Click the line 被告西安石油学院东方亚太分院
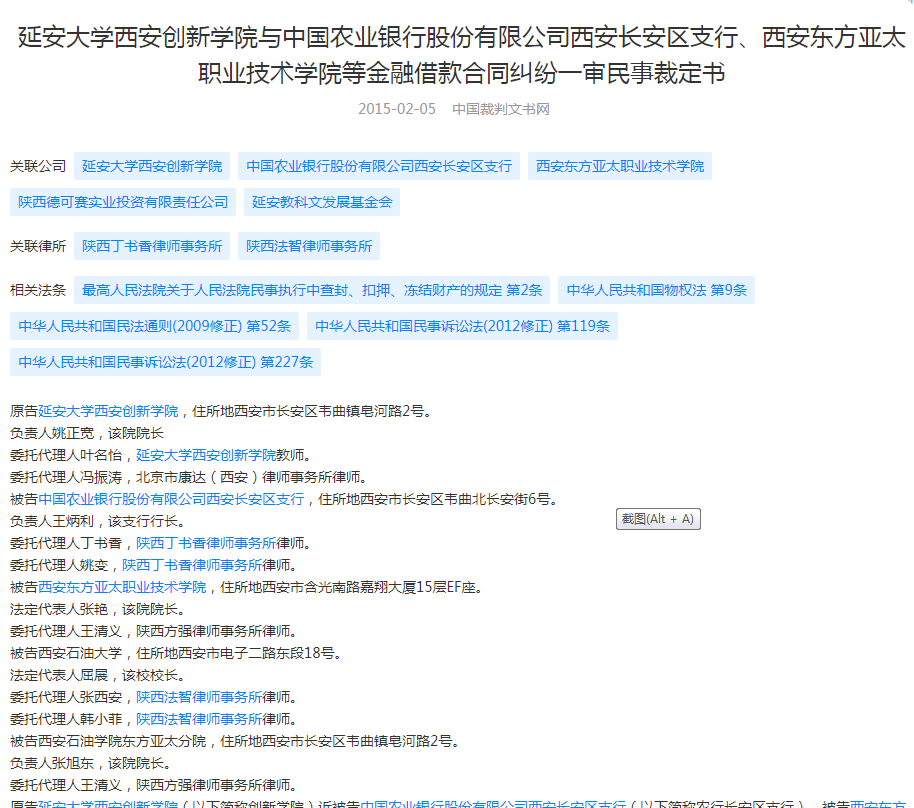Screen dimensions: 914x808 (x=235, y=742)
